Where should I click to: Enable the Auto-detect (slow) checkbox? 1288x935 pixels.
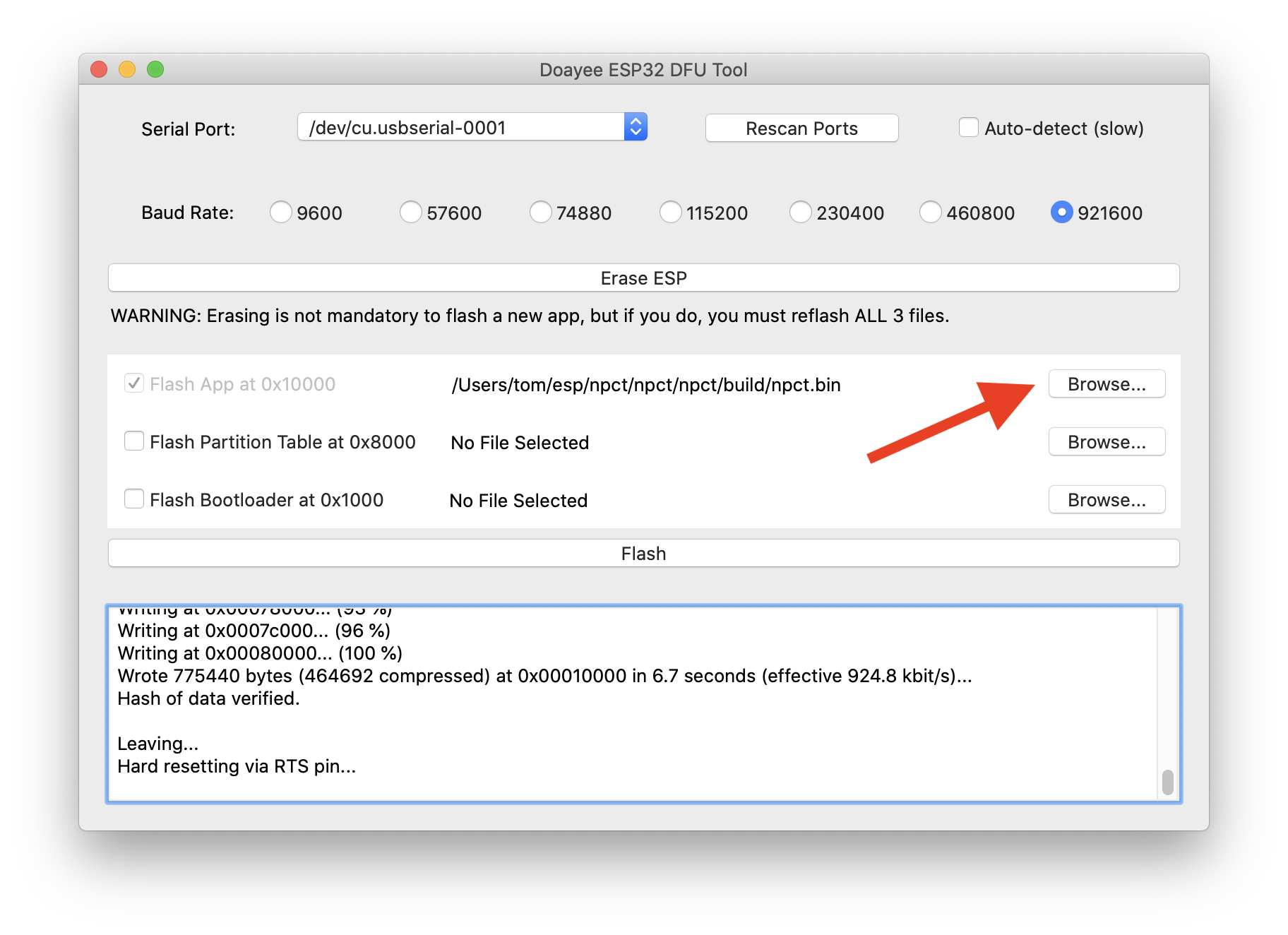[x=968, y=127]
